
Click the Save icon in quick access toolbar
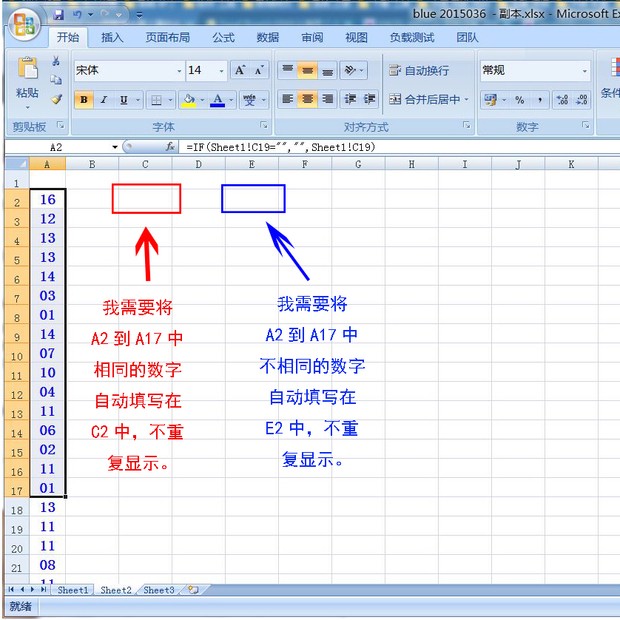pyautogui.click(x=59, y=15)
